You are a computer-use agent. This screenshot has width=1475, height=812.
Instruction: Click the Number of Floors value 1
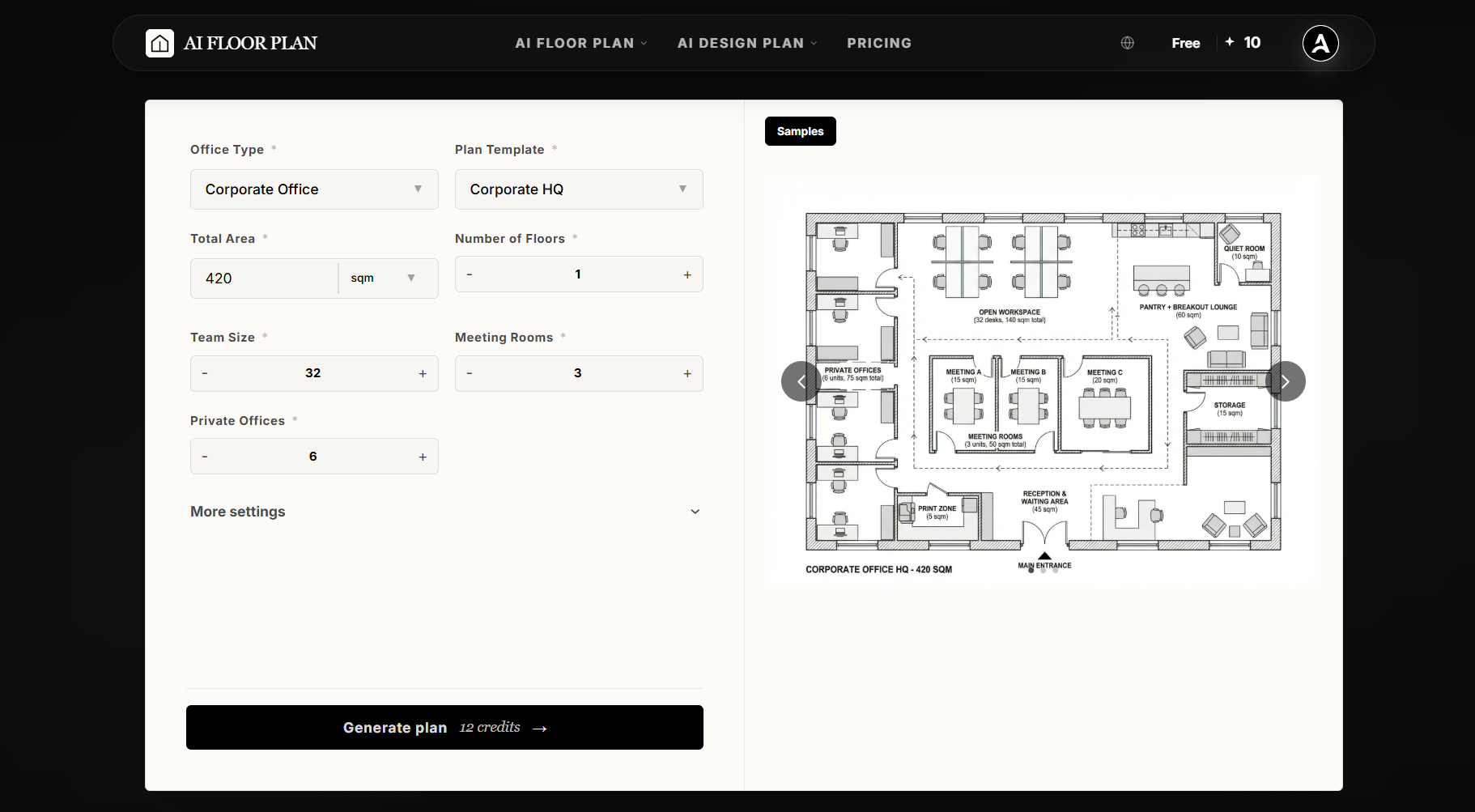[578, 274]
